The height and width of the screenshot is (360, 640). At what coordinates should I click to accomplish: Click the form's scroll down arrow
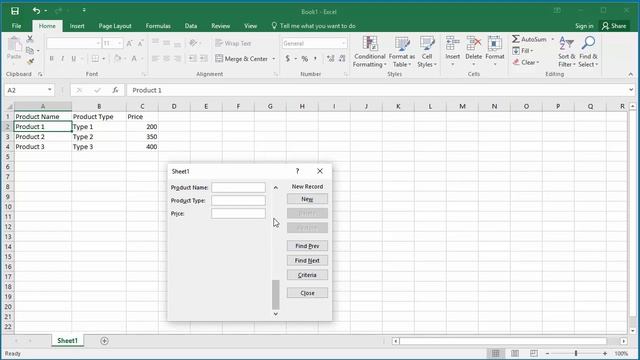coord(276,314)
